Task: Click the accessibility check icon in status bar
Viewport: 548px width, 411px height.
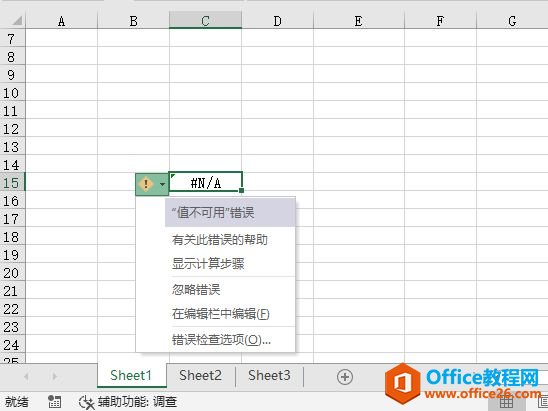Action: (x=86, y=402)
